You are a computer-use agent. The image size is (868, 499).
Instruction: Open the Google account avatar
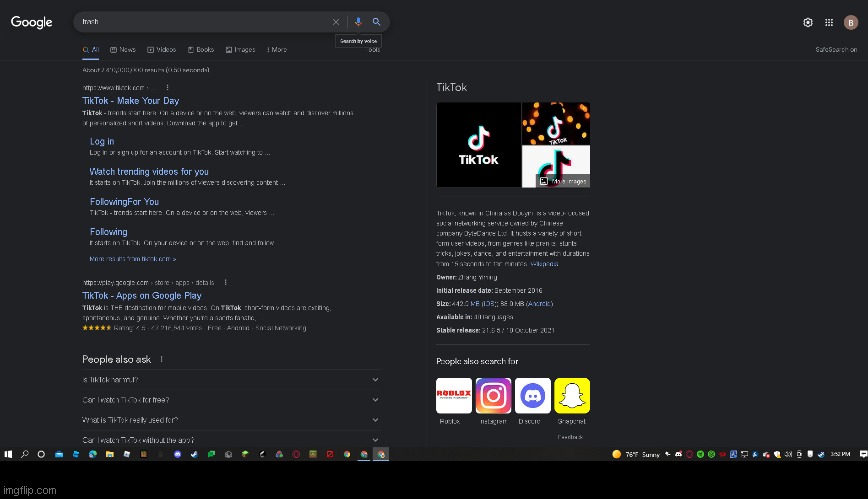851,22
